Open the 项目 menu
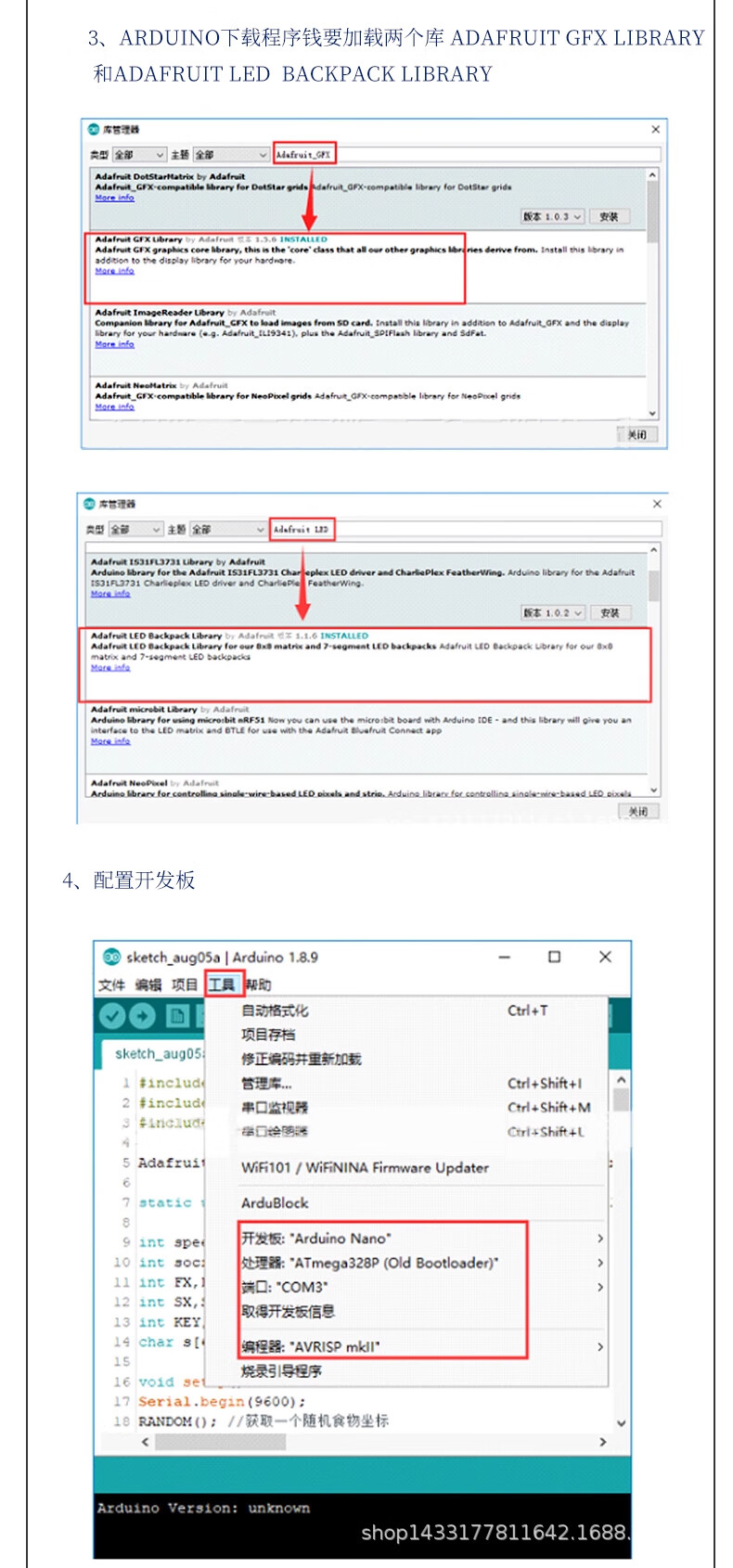The width and height of the screenshot is (733, 1568). pos(184,984)
